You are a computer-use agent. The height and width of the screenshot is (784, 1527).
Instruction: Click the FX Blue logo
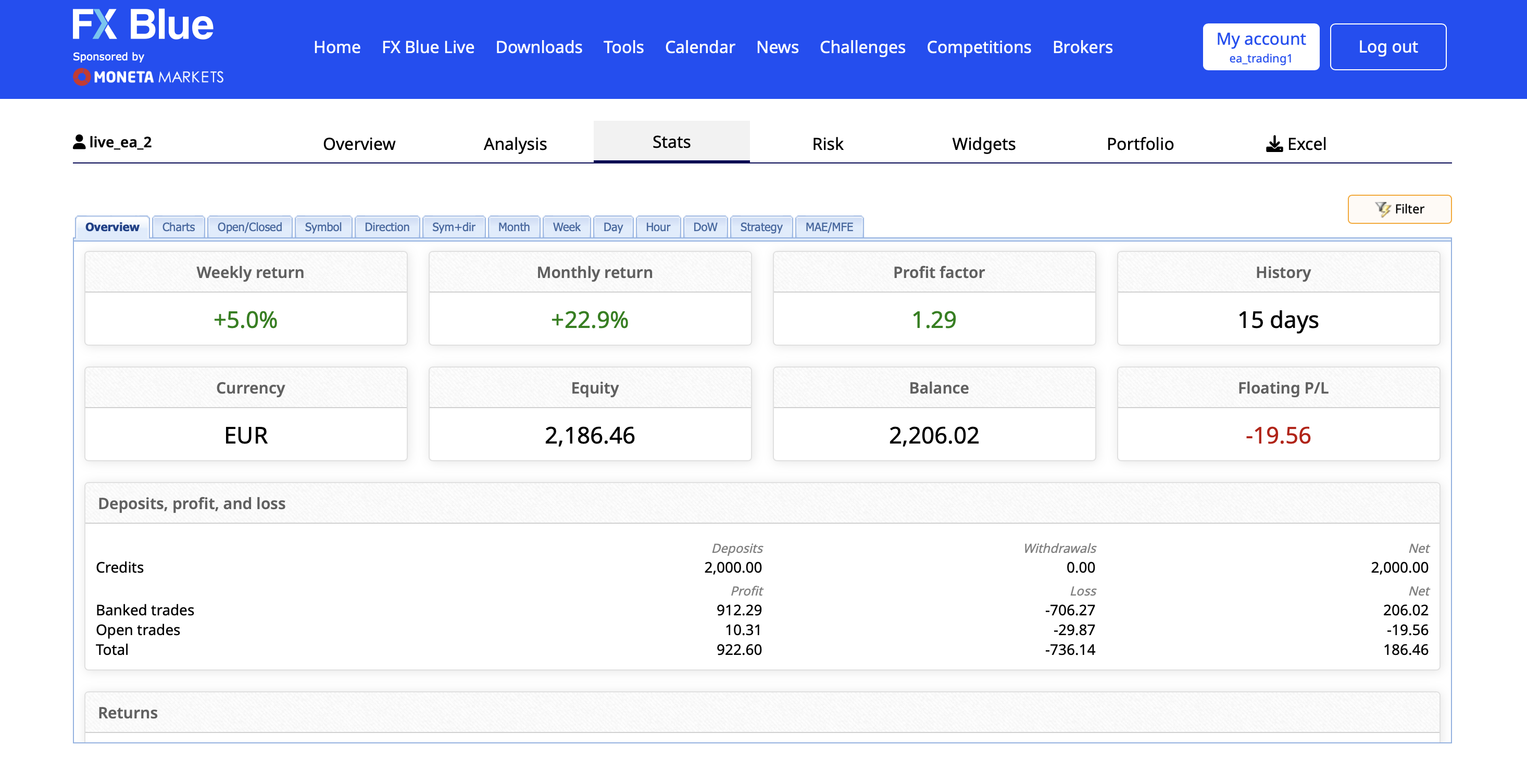click(142, 25)
